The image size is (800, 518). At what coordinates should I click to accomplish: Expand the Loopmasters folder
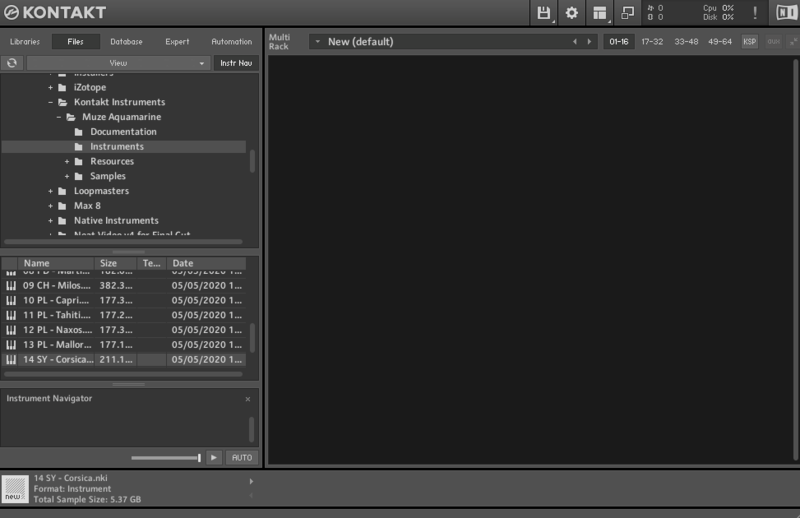(x=51, y=191)
